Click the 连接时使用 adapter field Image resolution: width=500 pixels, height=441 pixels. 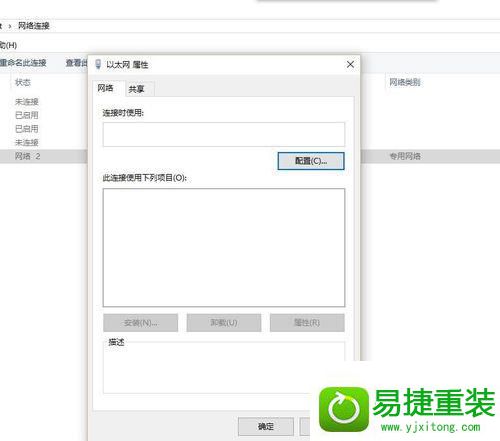(224, 134)
